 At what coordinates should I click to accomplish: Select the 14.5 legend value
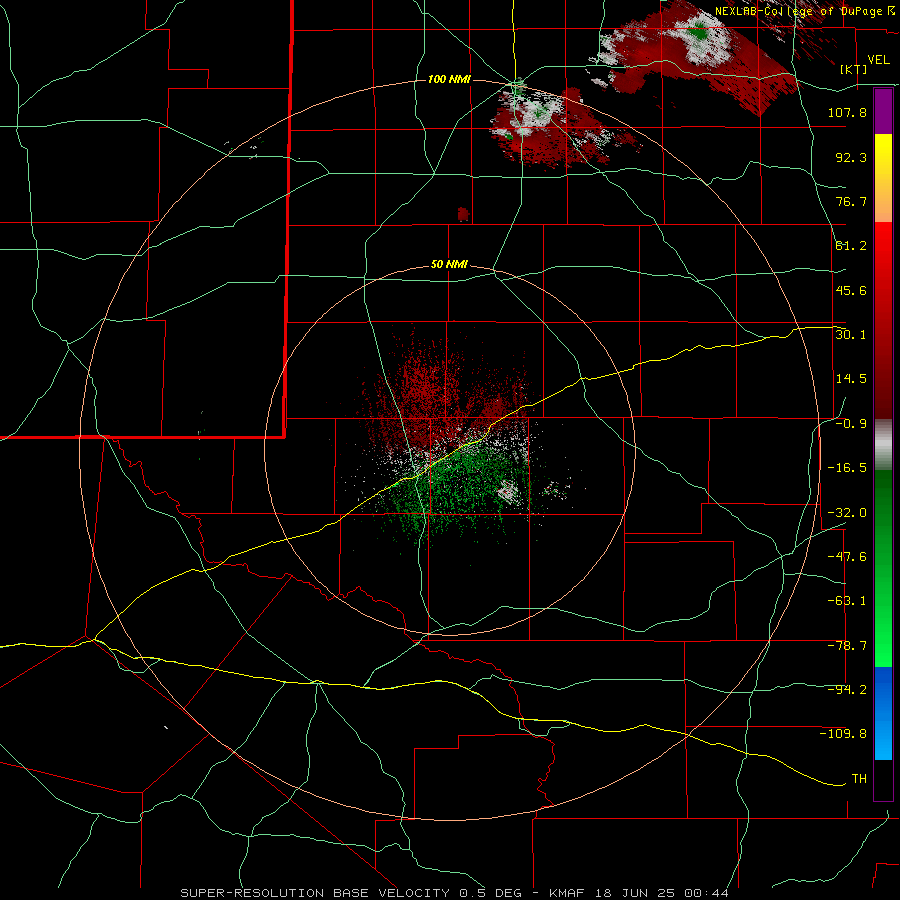point(851,379)
